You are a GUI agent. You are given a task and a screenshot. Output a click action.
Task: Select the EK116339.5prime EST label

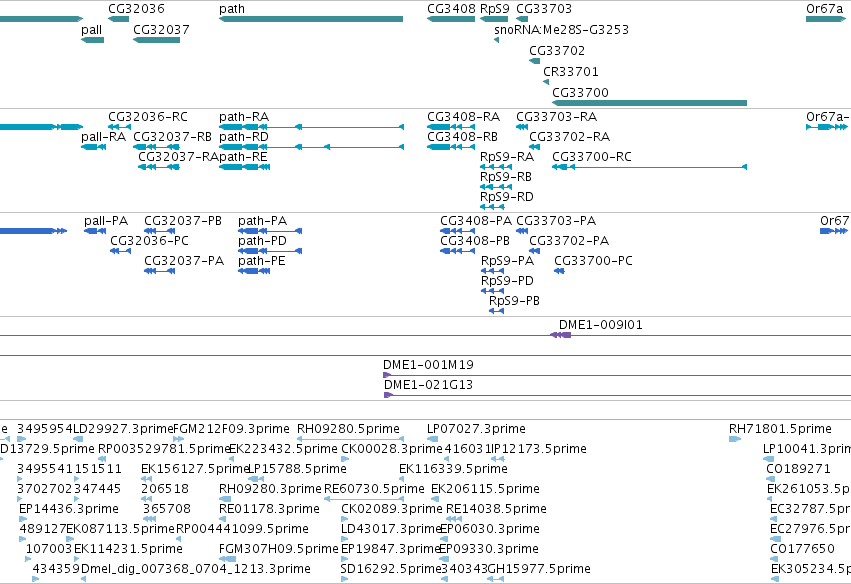pos(453,469)
